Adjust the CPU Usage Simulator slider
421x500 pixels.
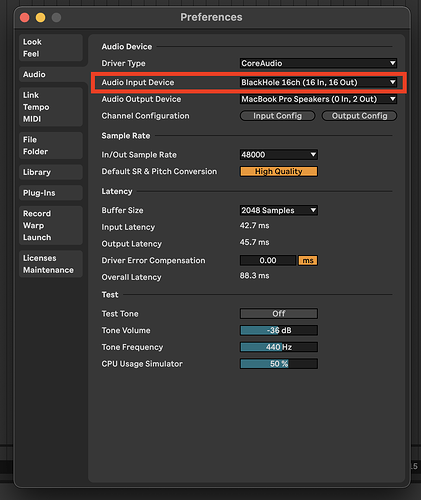279,364
